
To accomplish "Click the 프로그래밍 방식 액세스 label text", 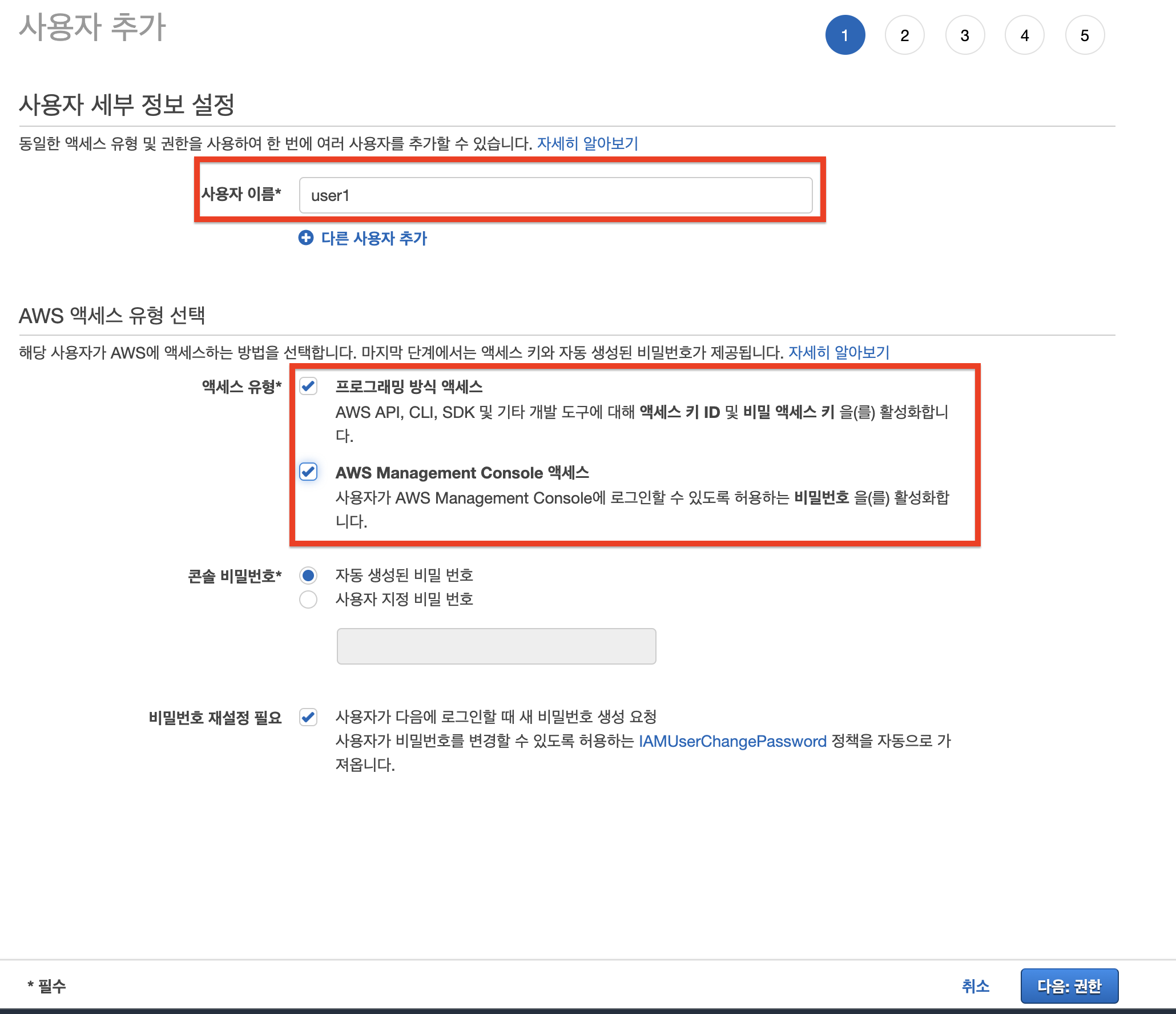I will pos(409,387).
